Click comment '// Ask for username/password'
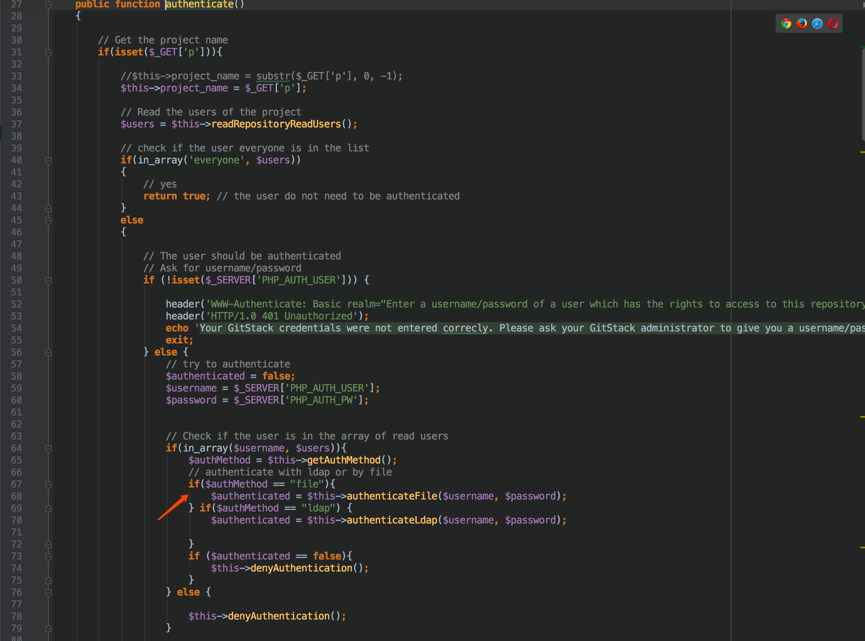This screenshot has width=865, height=641. (x=222, y=268)
